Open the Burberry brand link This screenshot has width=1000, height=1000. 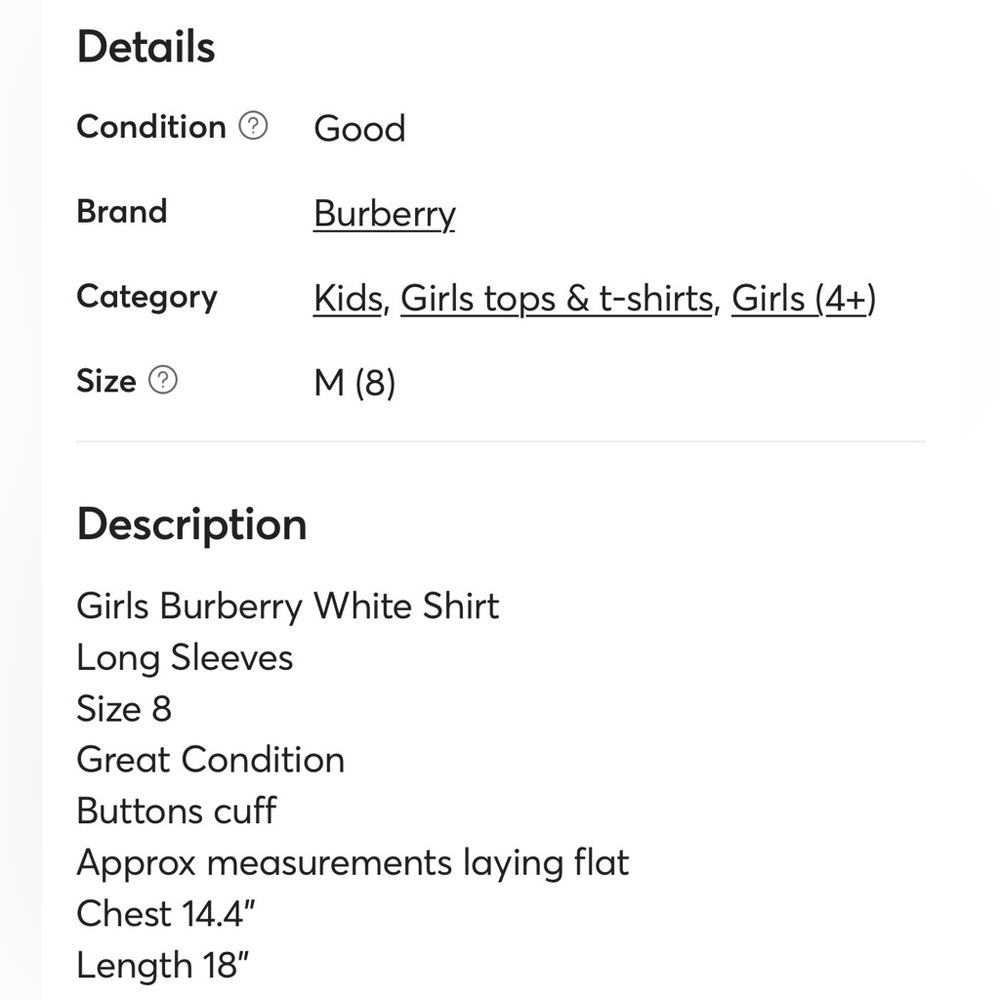click(x=385, y=214)
